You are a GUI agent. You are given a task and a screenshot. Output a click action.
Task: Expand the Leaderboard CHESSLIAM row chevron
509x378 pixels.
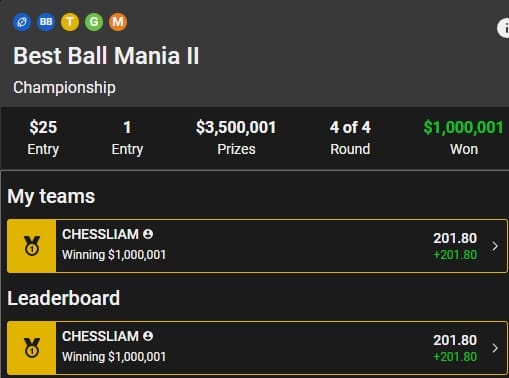click(x=495, y=348)
